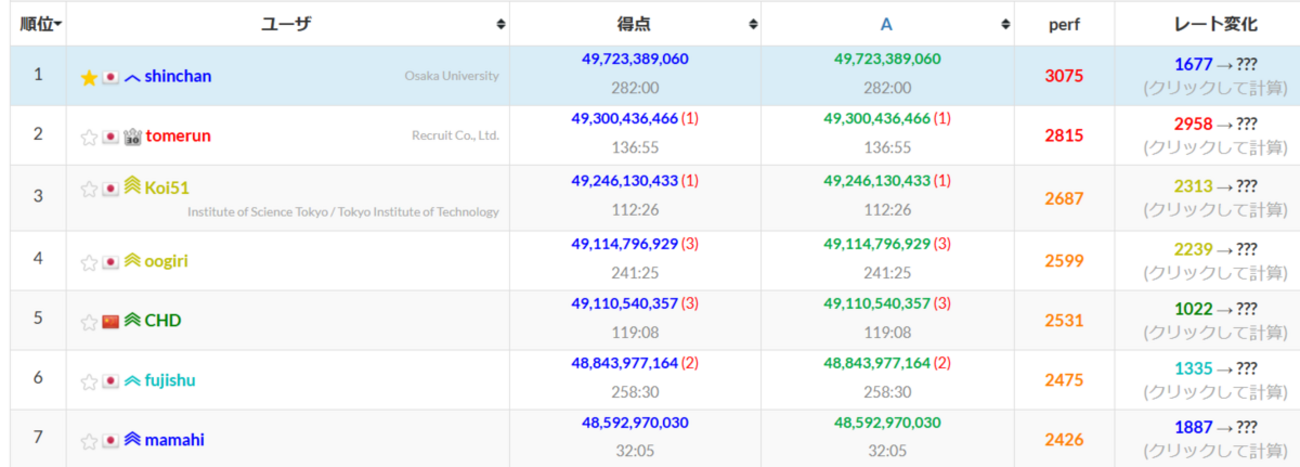Open shinchan's user profile
1300x467 pixels.
[178, 76]
